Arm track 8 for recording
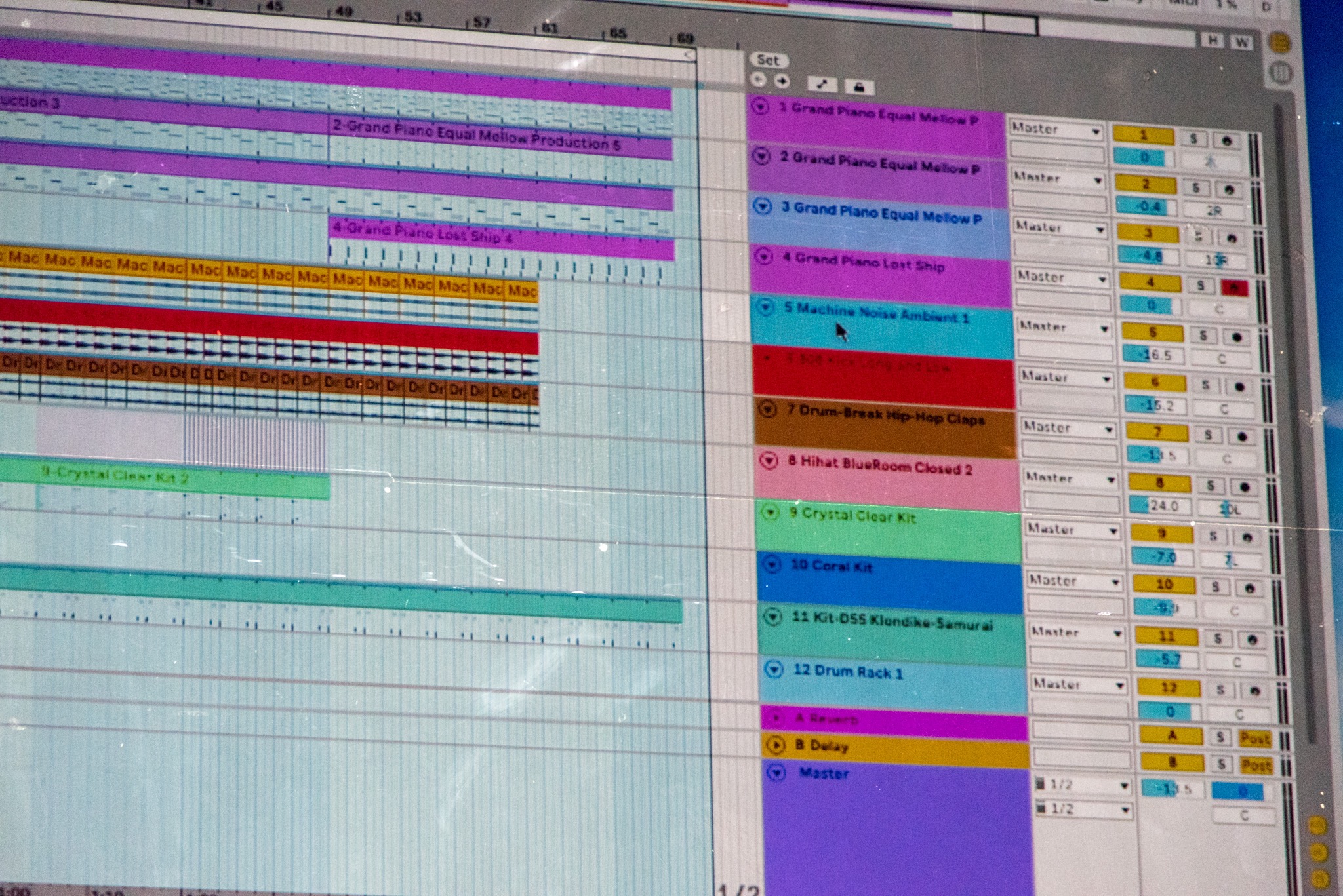 (x=1245, y=488)
